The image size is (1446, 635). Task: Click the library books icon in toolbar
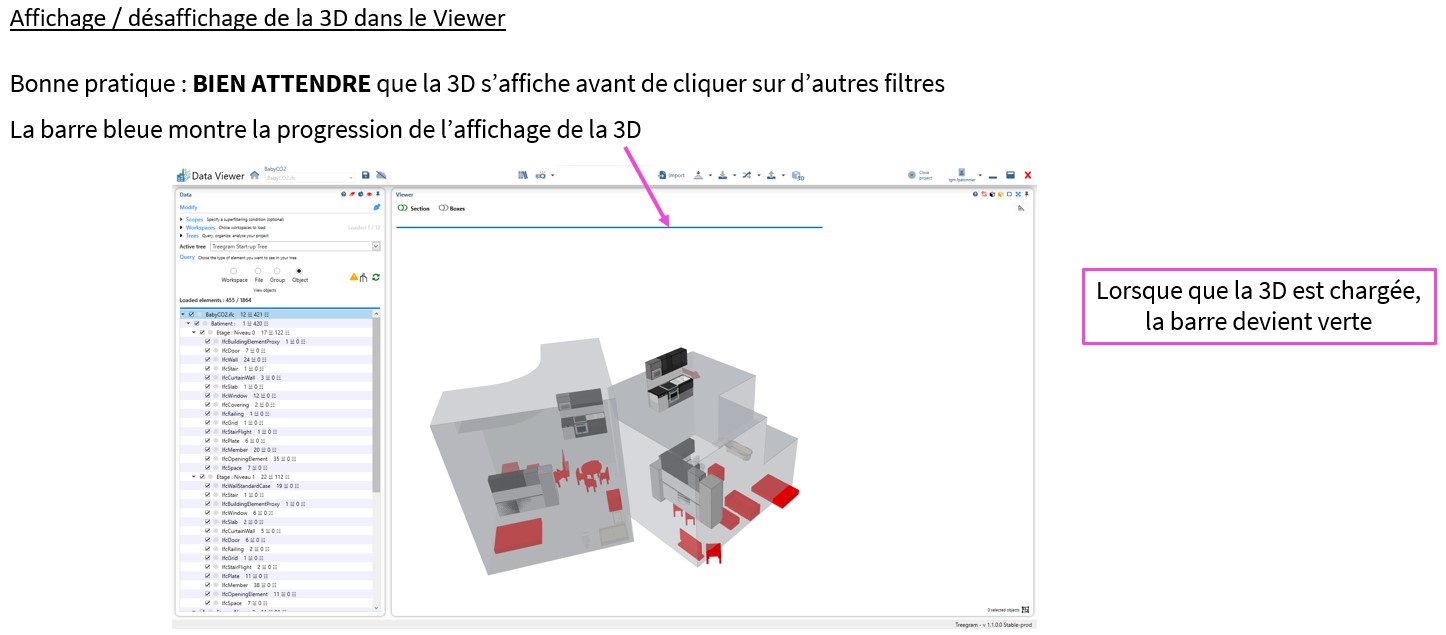[522, 175]
